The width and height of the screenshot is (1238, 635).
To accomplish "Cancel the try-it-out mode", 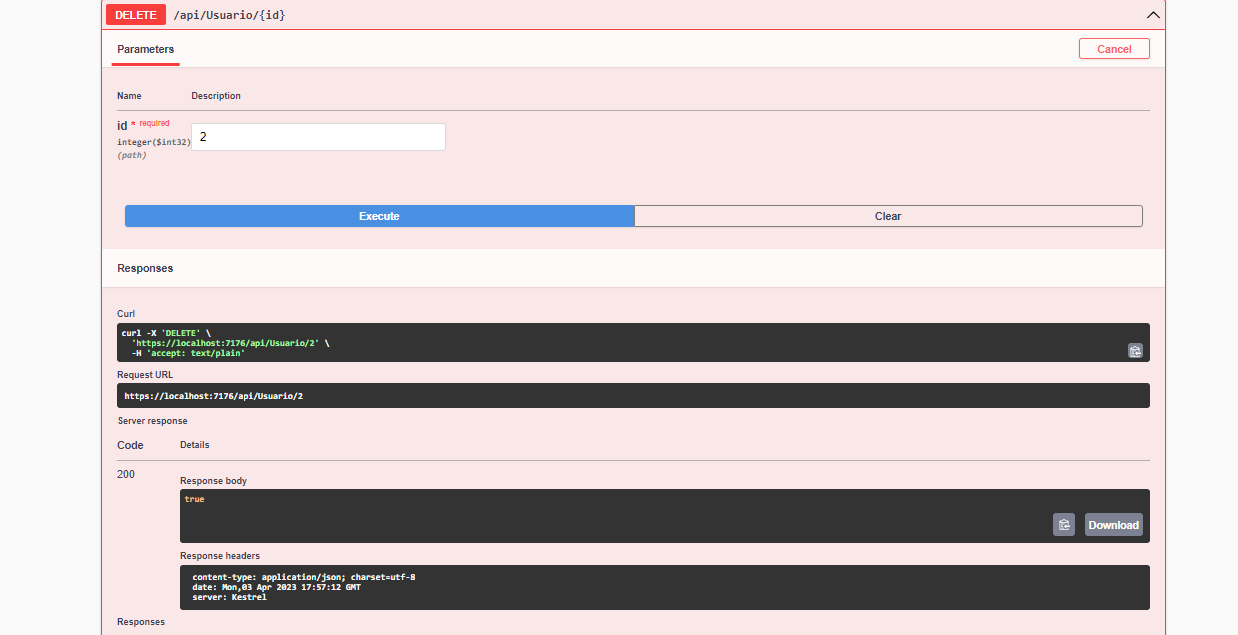I will pos(1114,49).
